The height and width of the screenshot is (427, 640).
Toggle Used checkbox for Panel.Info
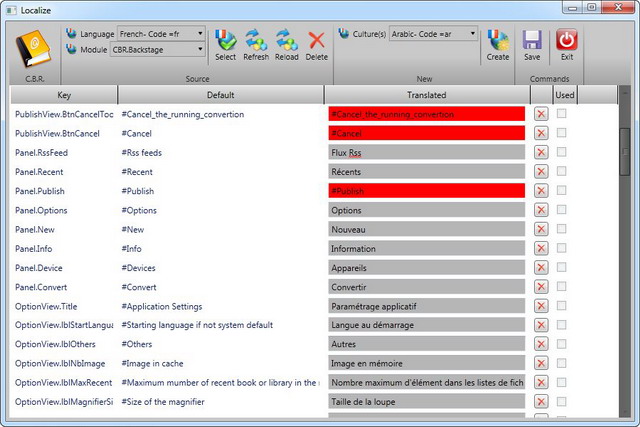562,248
